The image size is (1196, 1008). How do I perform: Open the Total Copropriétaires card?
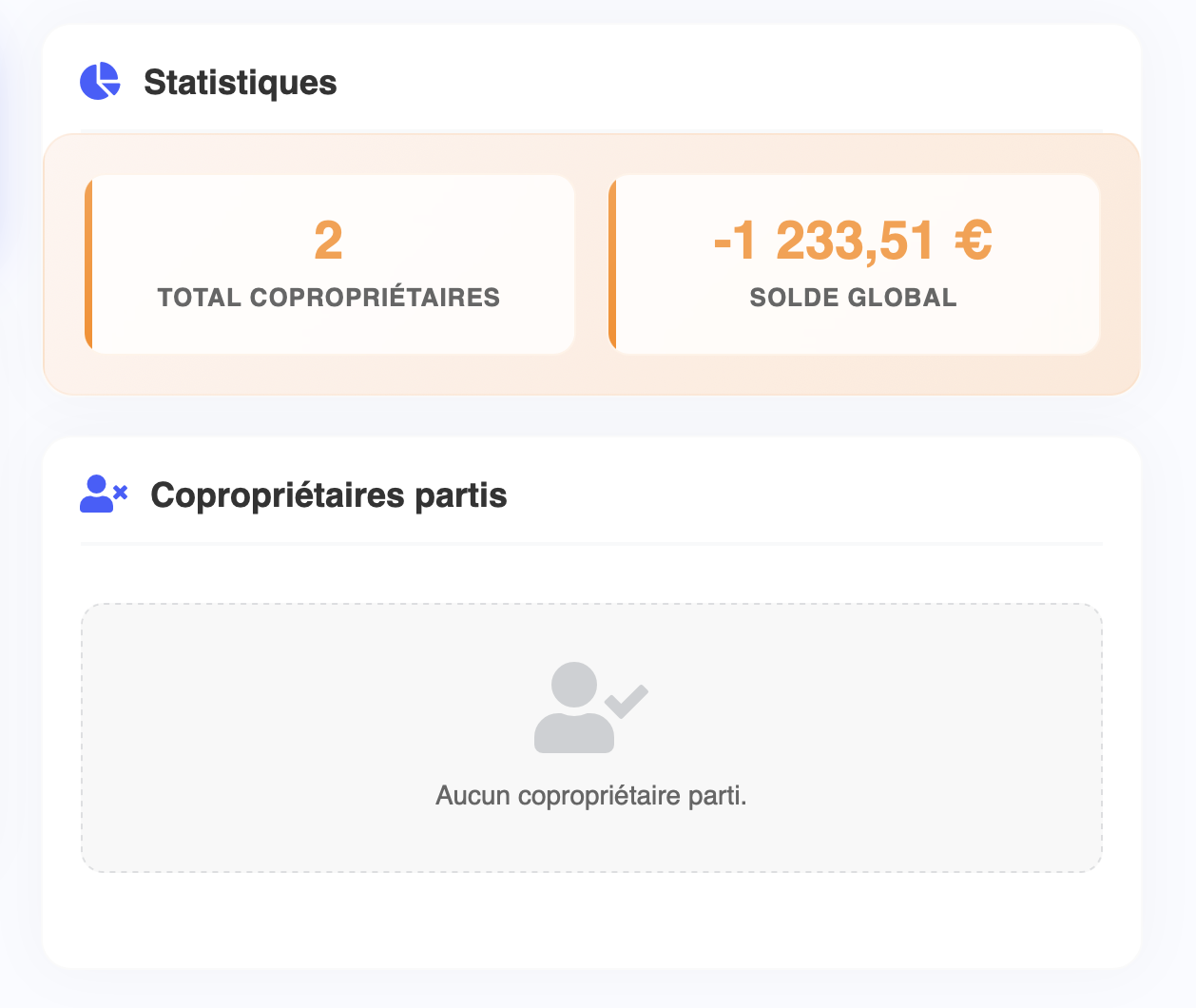(x=329, y=264)
